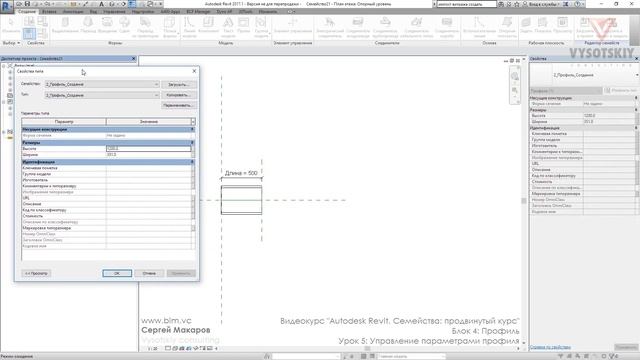
Task: Switch to the Аннотации ribbon tab
Action: [73, 11]
